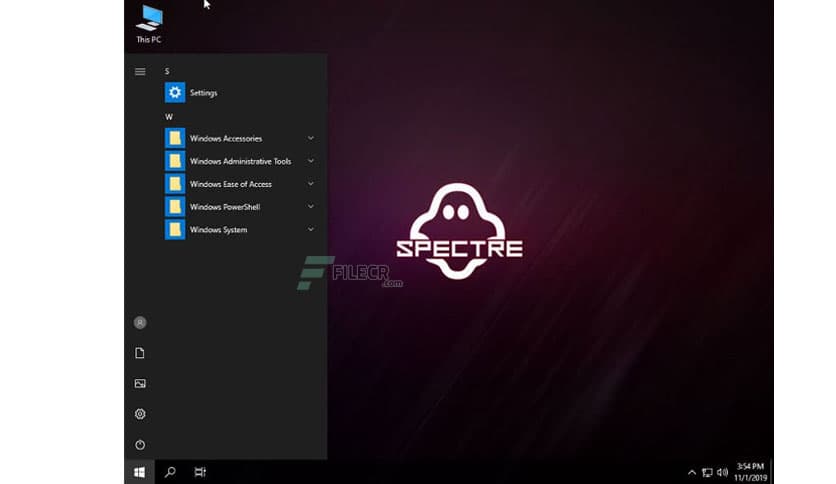Click the 'Windows Accessories' label

pyautogui.click(x=226, y=139)
